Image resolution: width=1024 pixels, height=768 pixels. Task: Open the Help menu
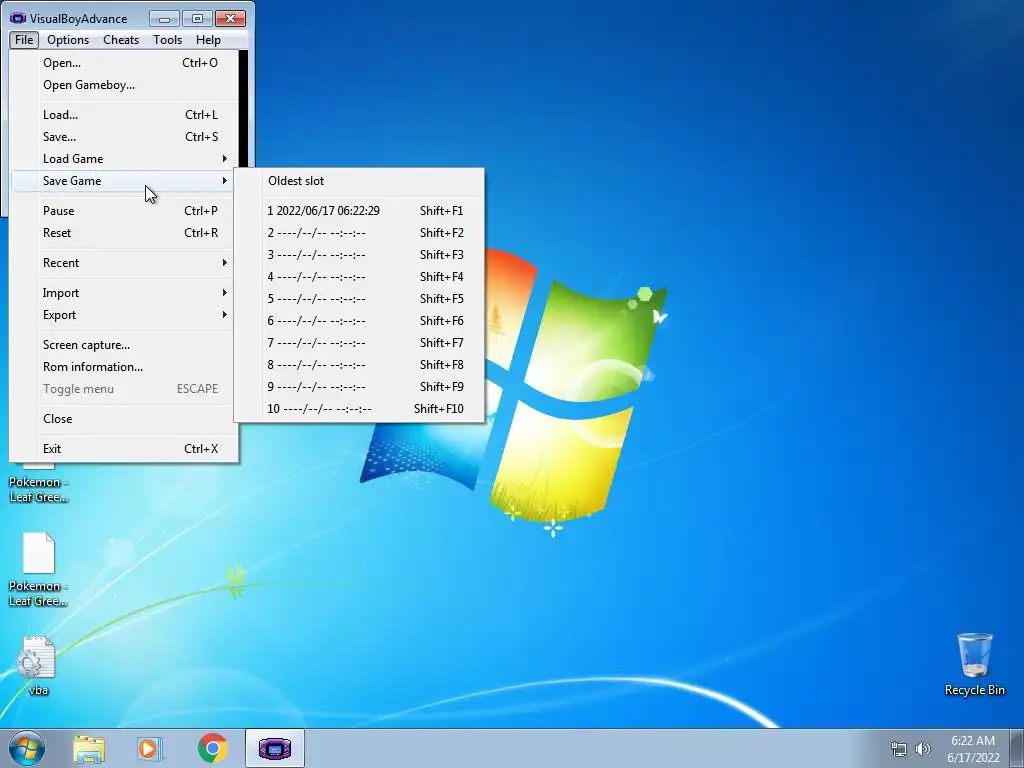(208, 40)
